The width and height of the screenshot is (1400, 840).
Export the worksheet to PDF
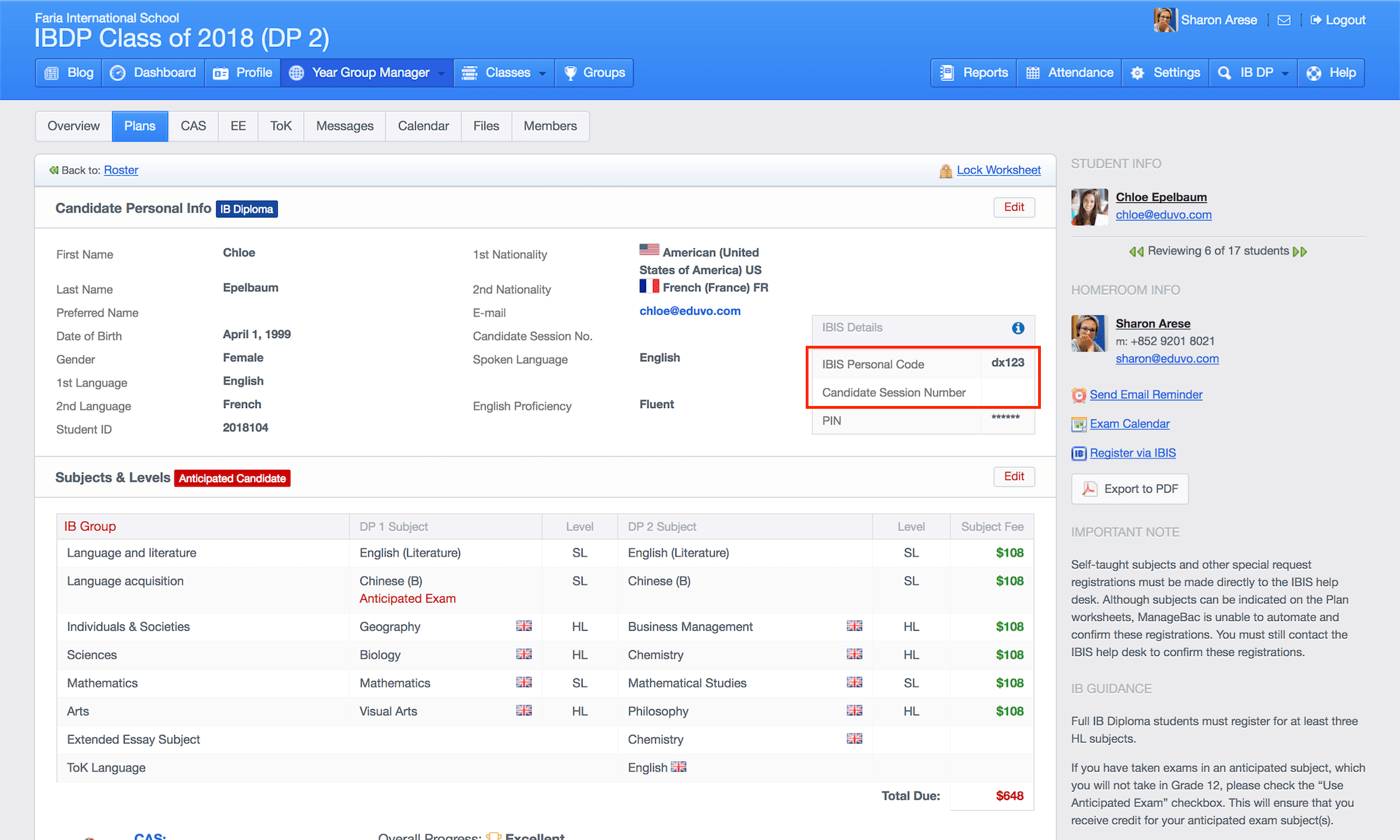[1130, 489]
